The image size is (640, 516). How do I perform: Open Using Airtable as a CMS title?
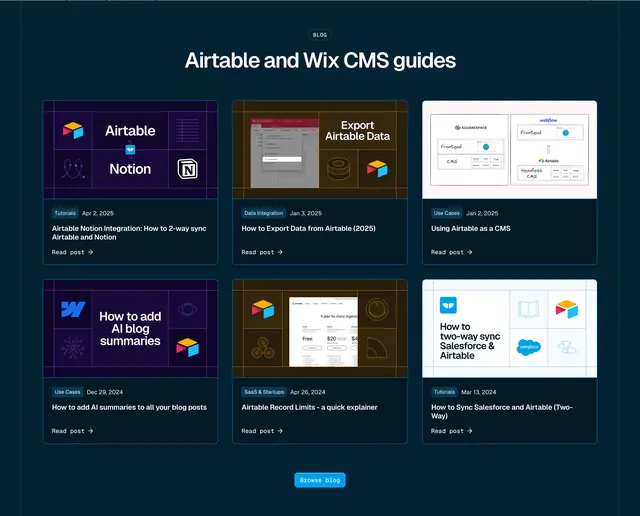(471, 229)
